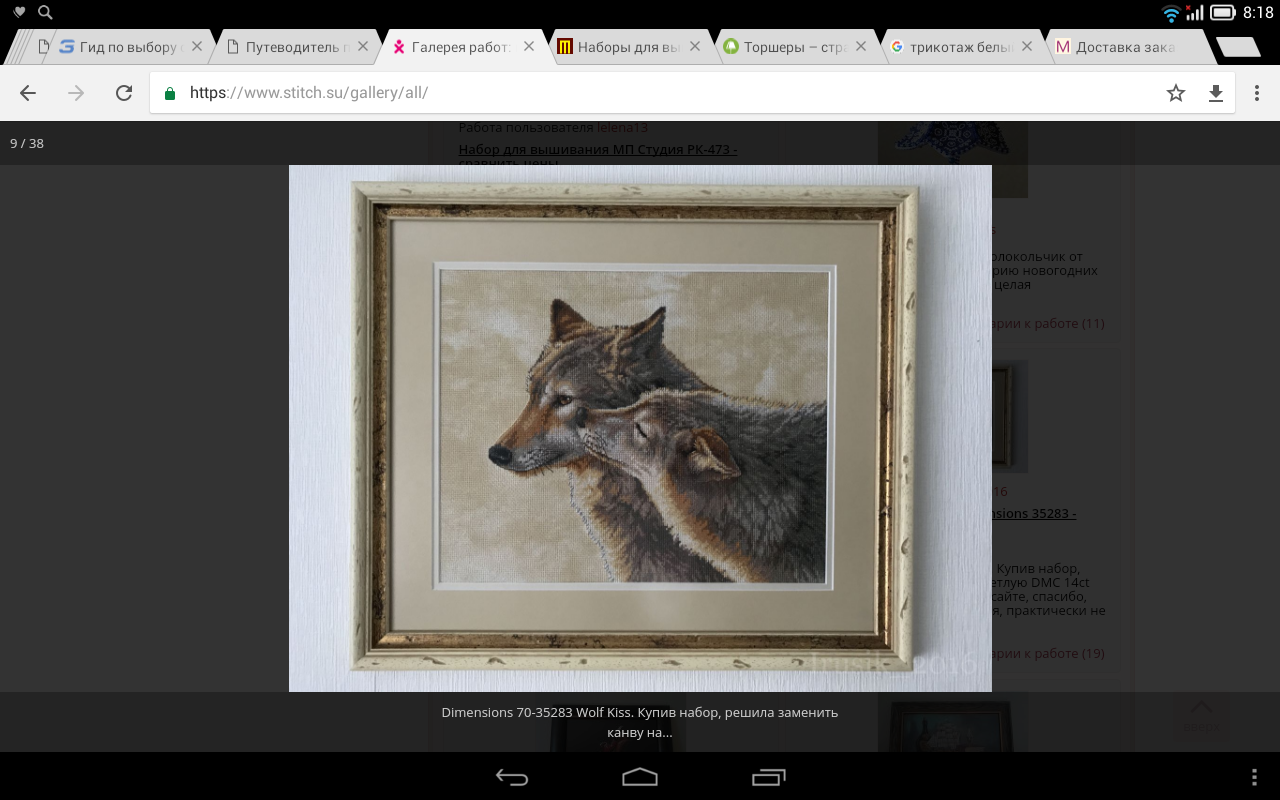Open a new tab button
Viewport: 1280px width, 800px height.
click(1238, 47)
